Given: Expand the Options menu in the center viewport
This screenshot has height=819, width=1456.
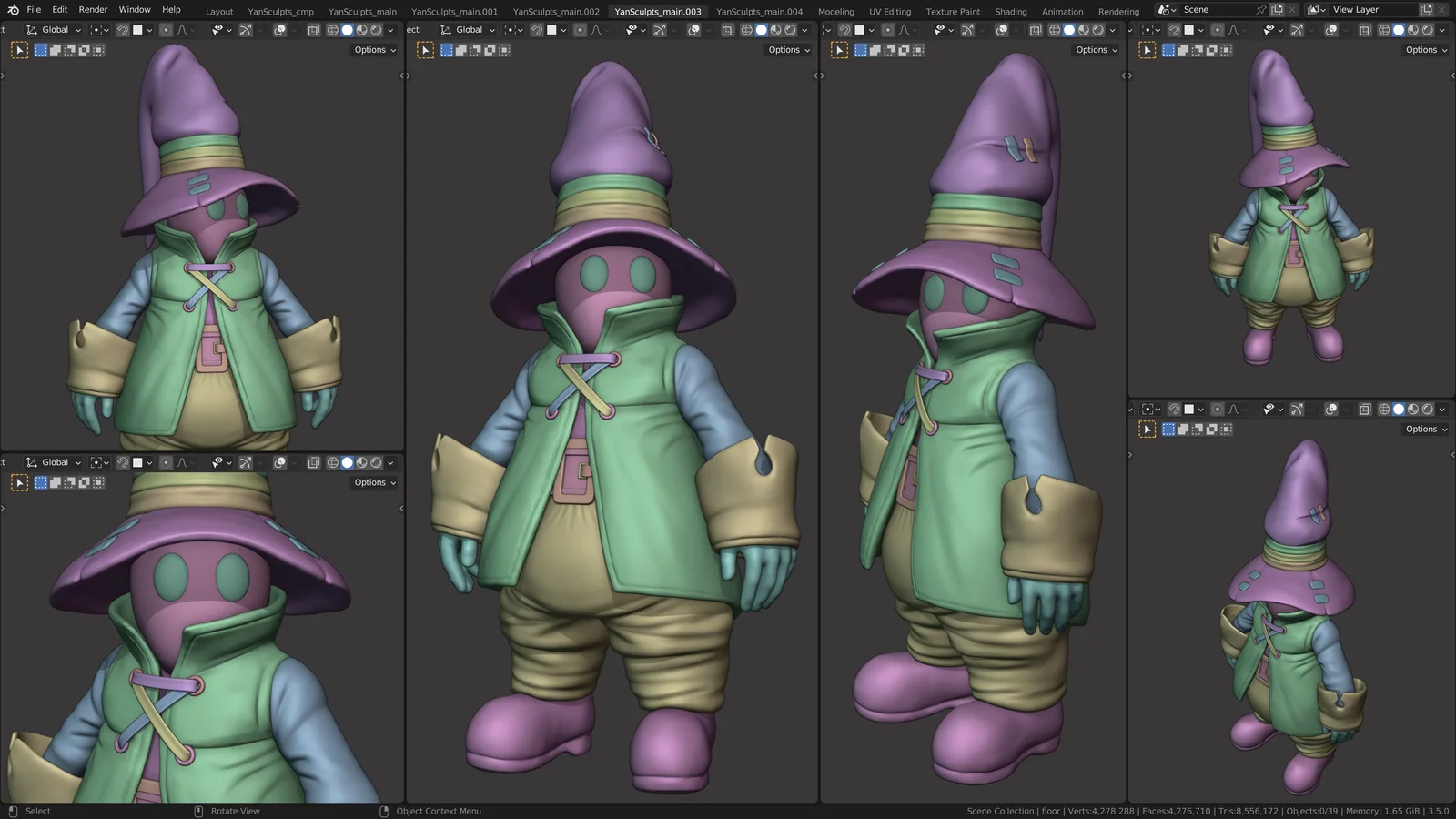Looking at the screenshot, I should pos(788,49).
